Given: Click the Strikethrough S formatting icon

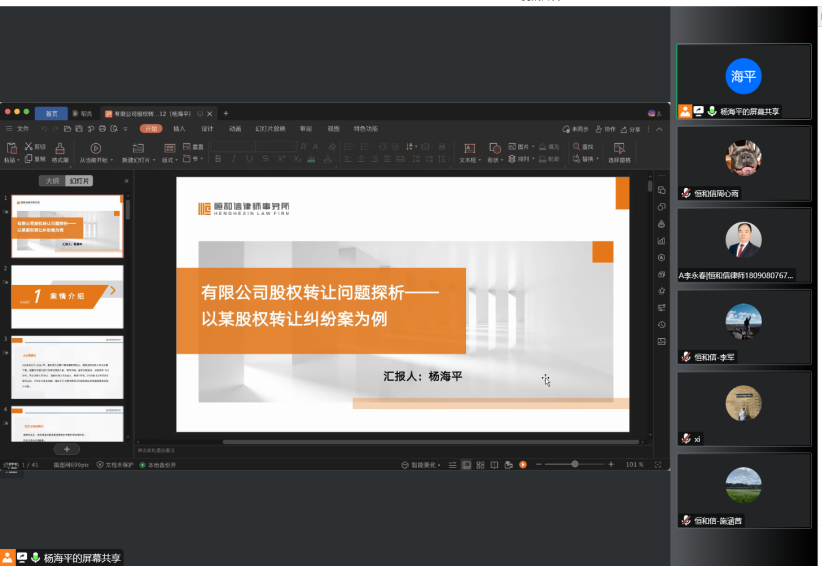Looking at the screenshot, I should pos(265,159).
